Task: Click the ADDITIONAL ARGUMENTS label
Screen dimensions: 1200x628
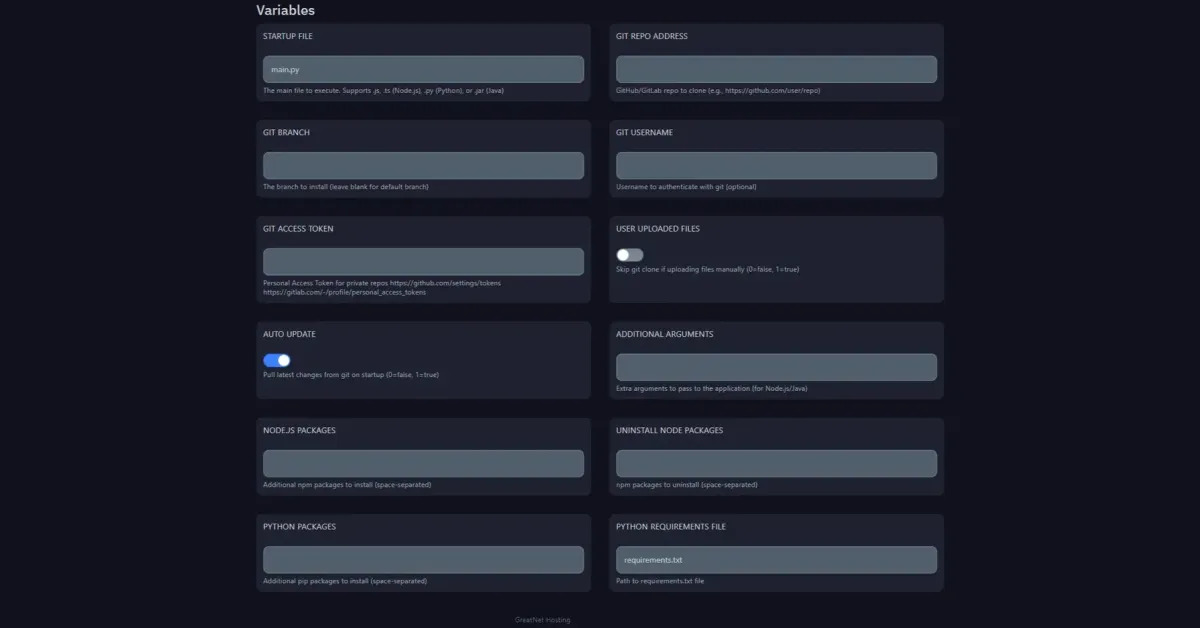Action: [665, 334]
